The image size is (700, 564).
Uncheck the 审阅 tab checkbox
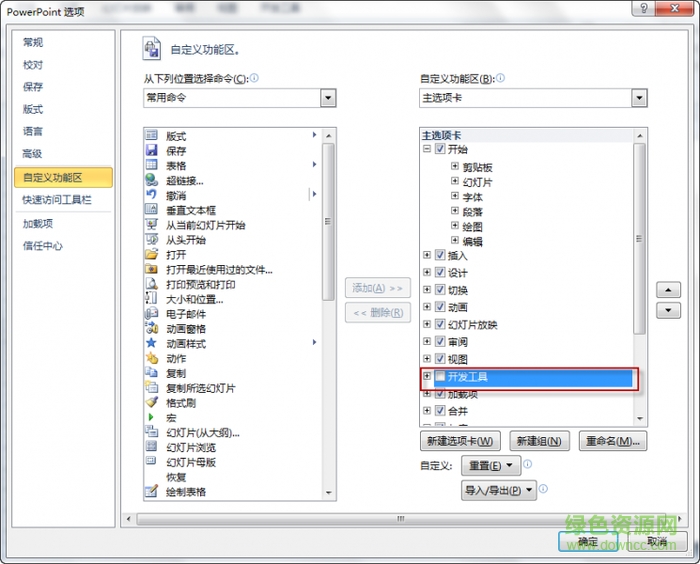pyautogui.click(x=440, y=342)
